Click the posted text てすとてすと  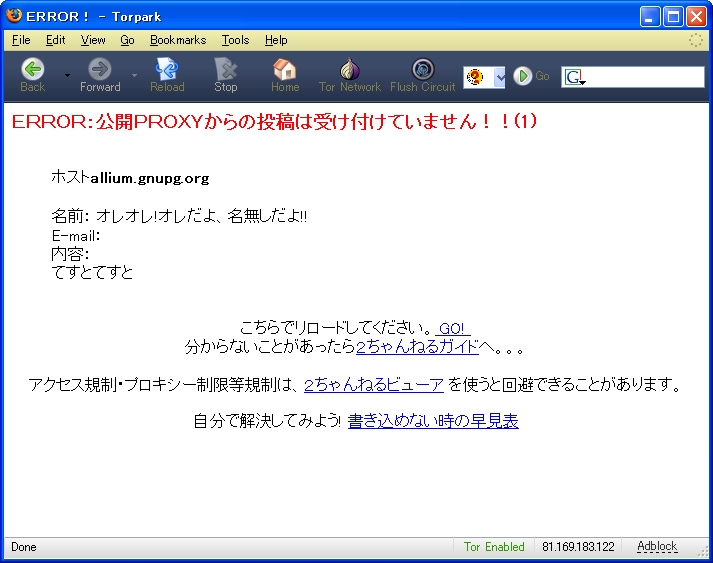point(92,272)
